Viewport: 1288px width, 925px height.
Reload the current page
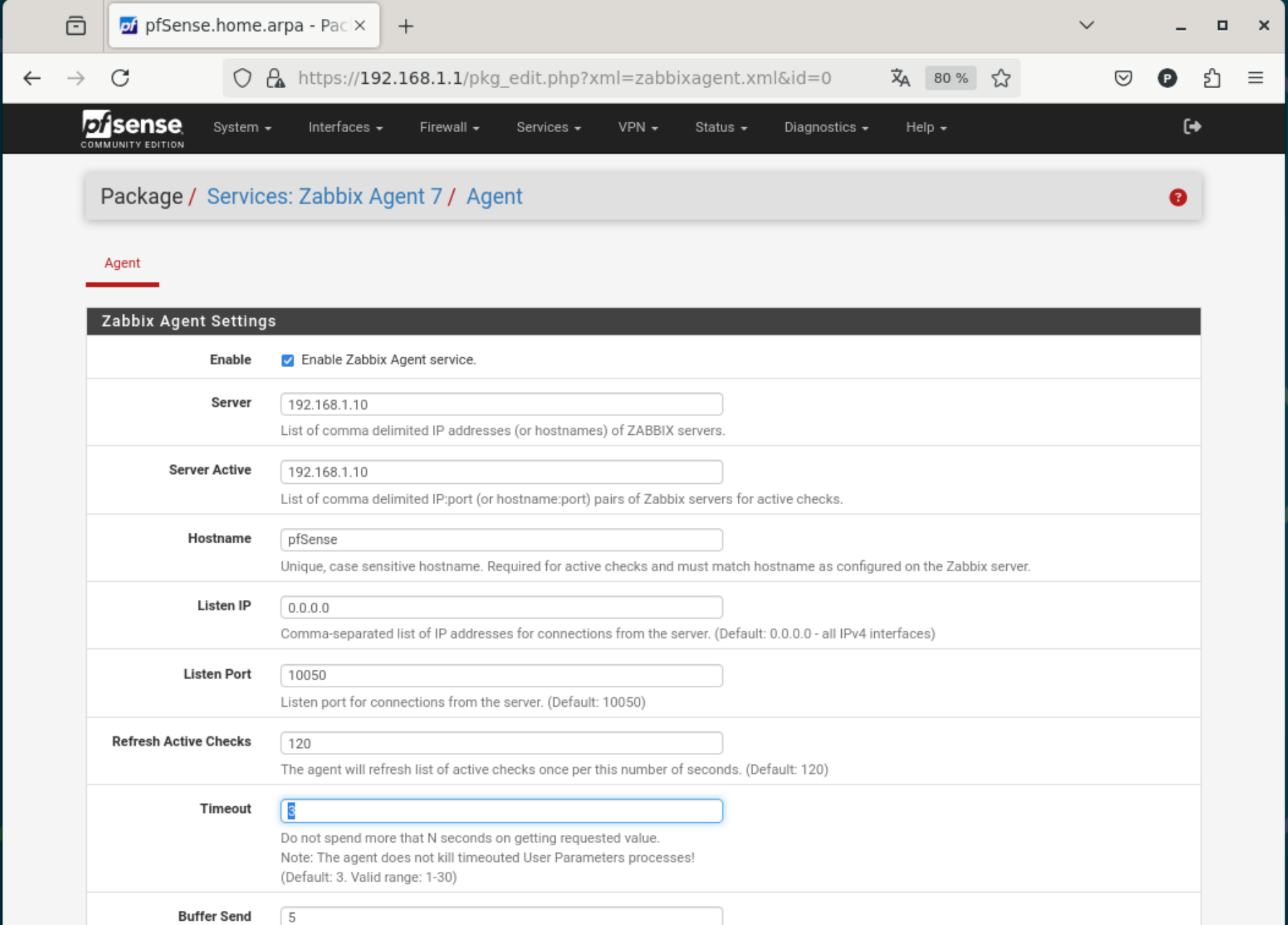pyautogui.click(x=120, y=78)
